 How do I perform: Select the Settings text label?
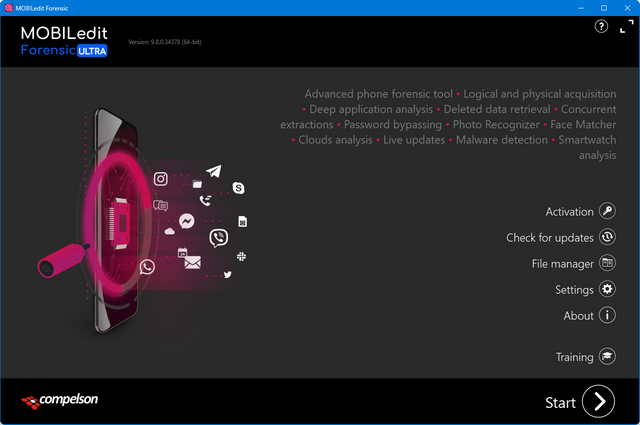click(574, 290)
